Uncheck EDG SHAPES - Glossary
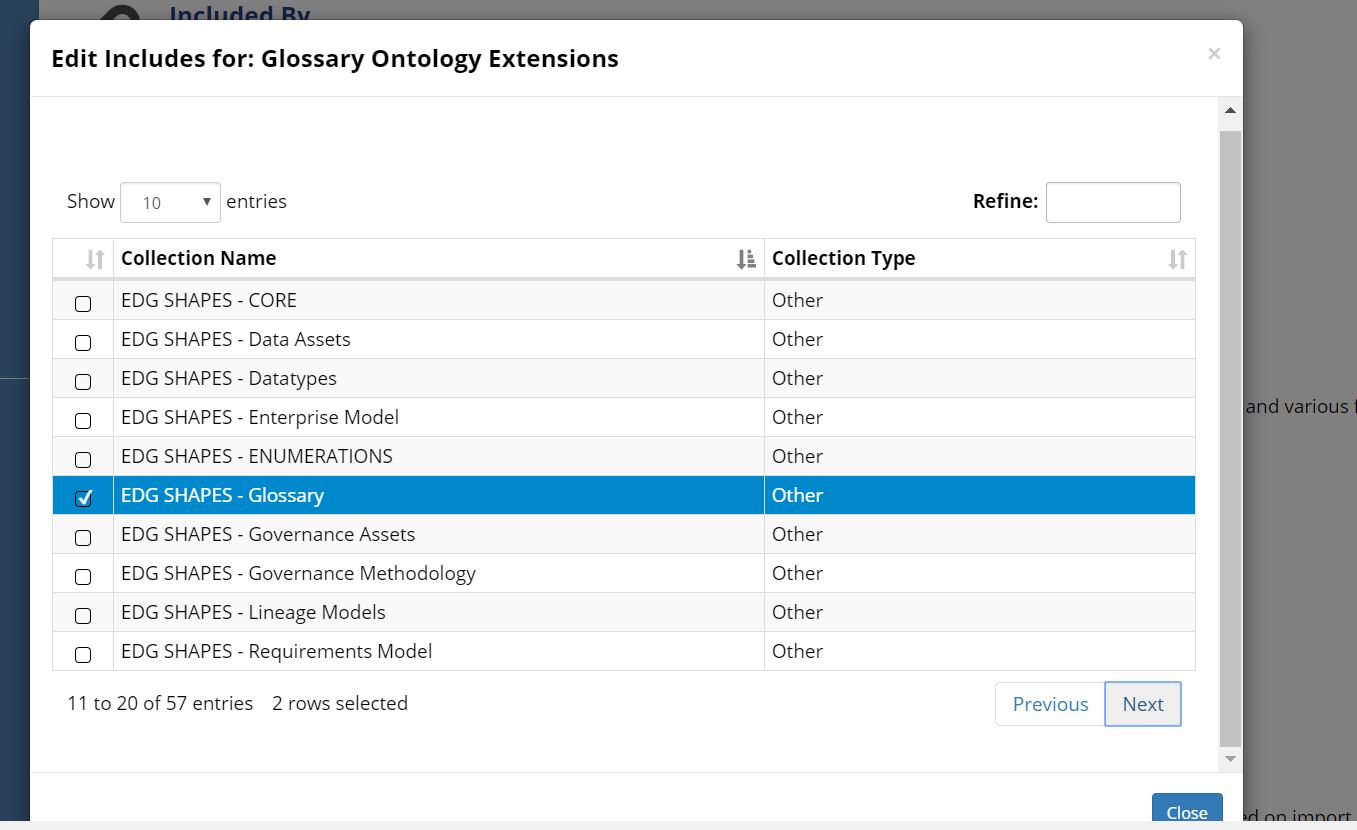The width and height of the screenshot is (1357, 830). click(83, 496)
